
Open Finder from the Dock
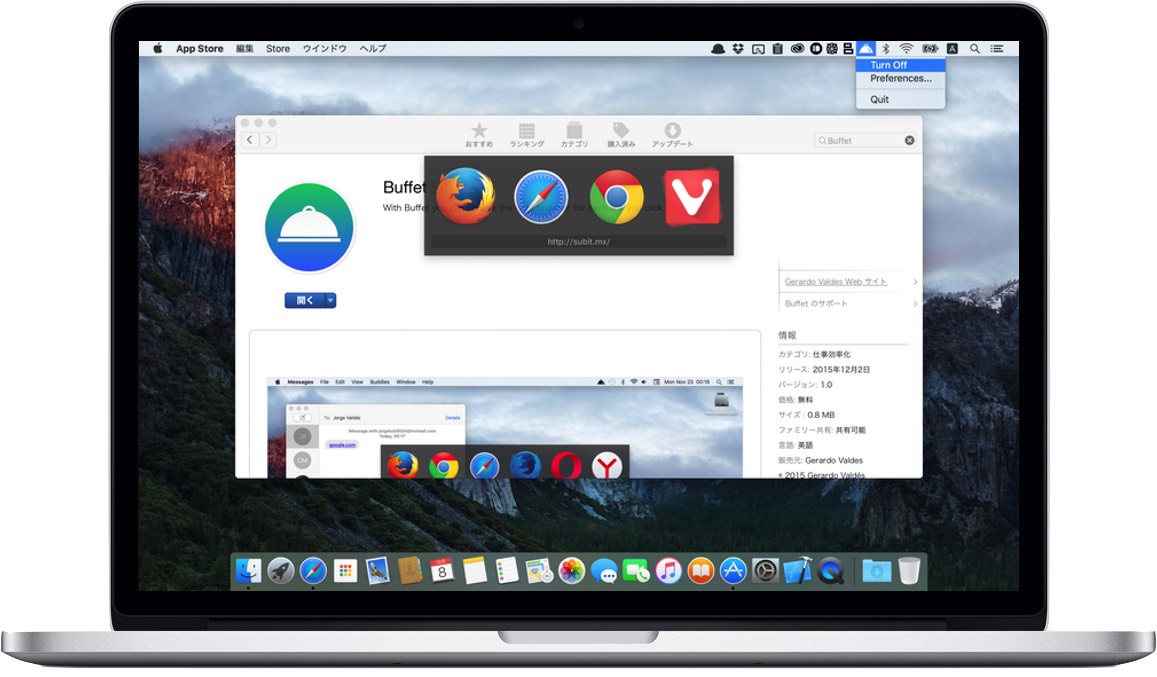point(248,571)
